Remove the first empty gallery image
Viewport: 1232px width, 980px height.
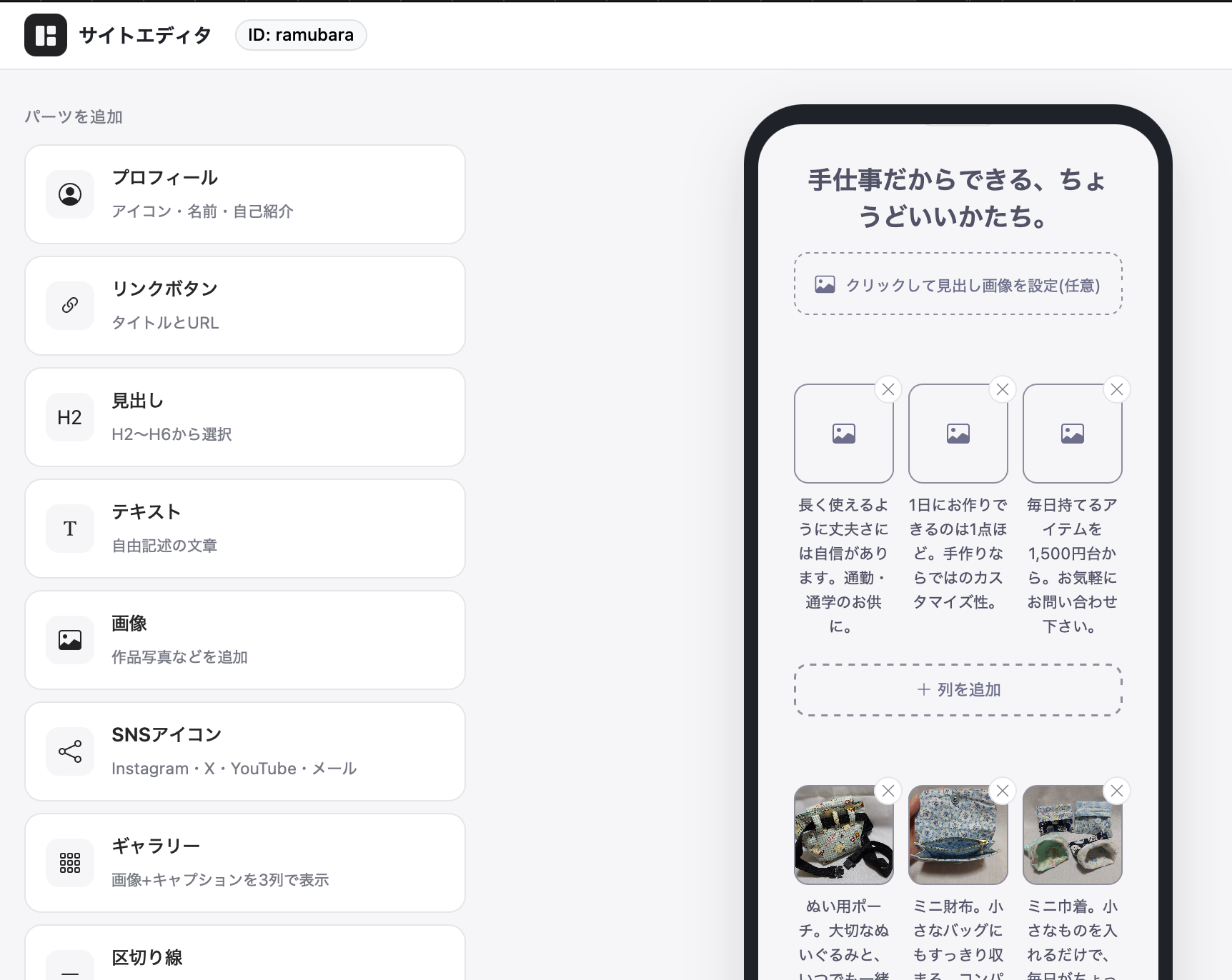click(x=888, y=389)
